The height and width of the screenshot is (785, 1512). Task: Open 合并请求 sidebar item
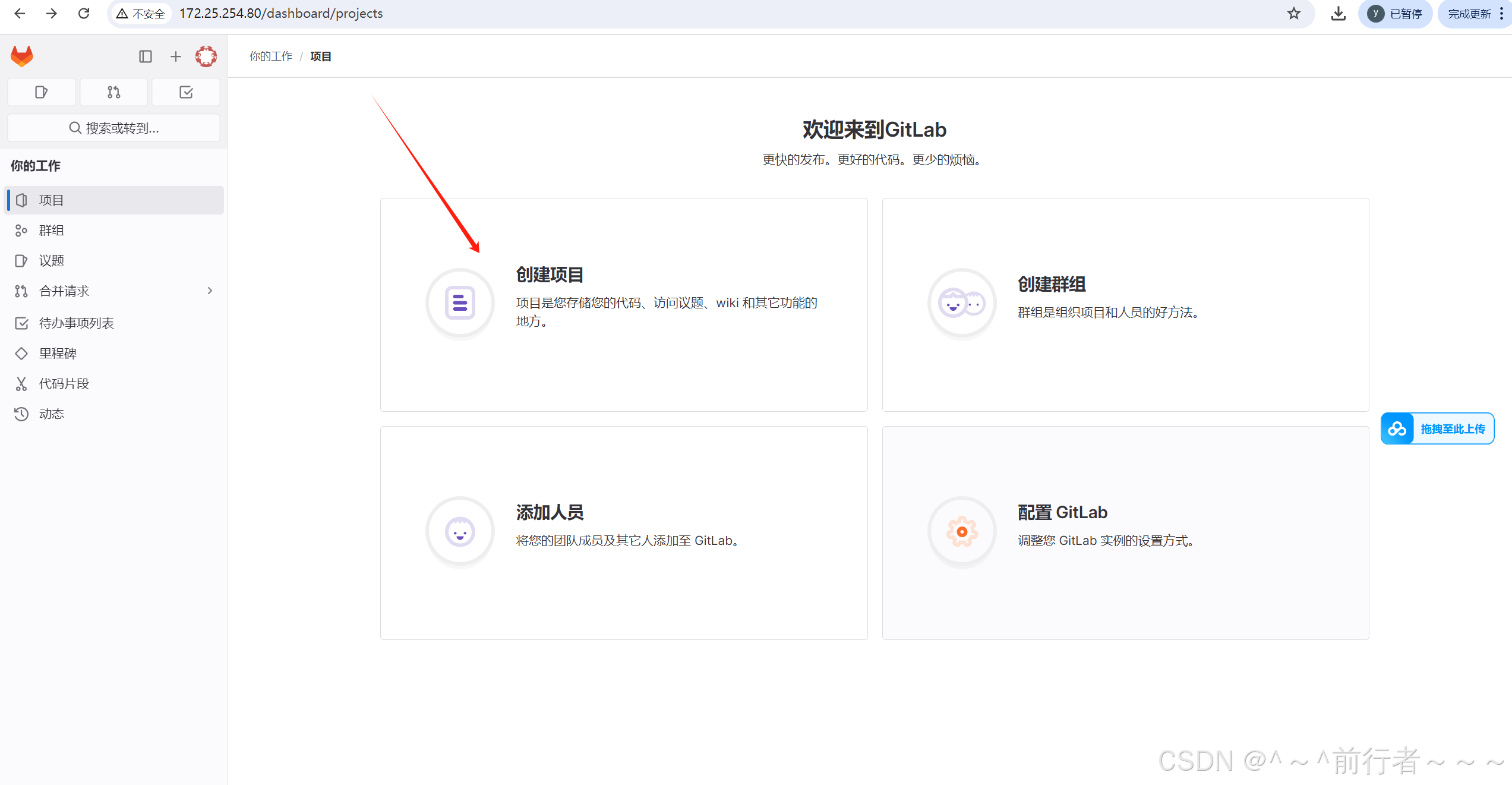tap(114, 291)
